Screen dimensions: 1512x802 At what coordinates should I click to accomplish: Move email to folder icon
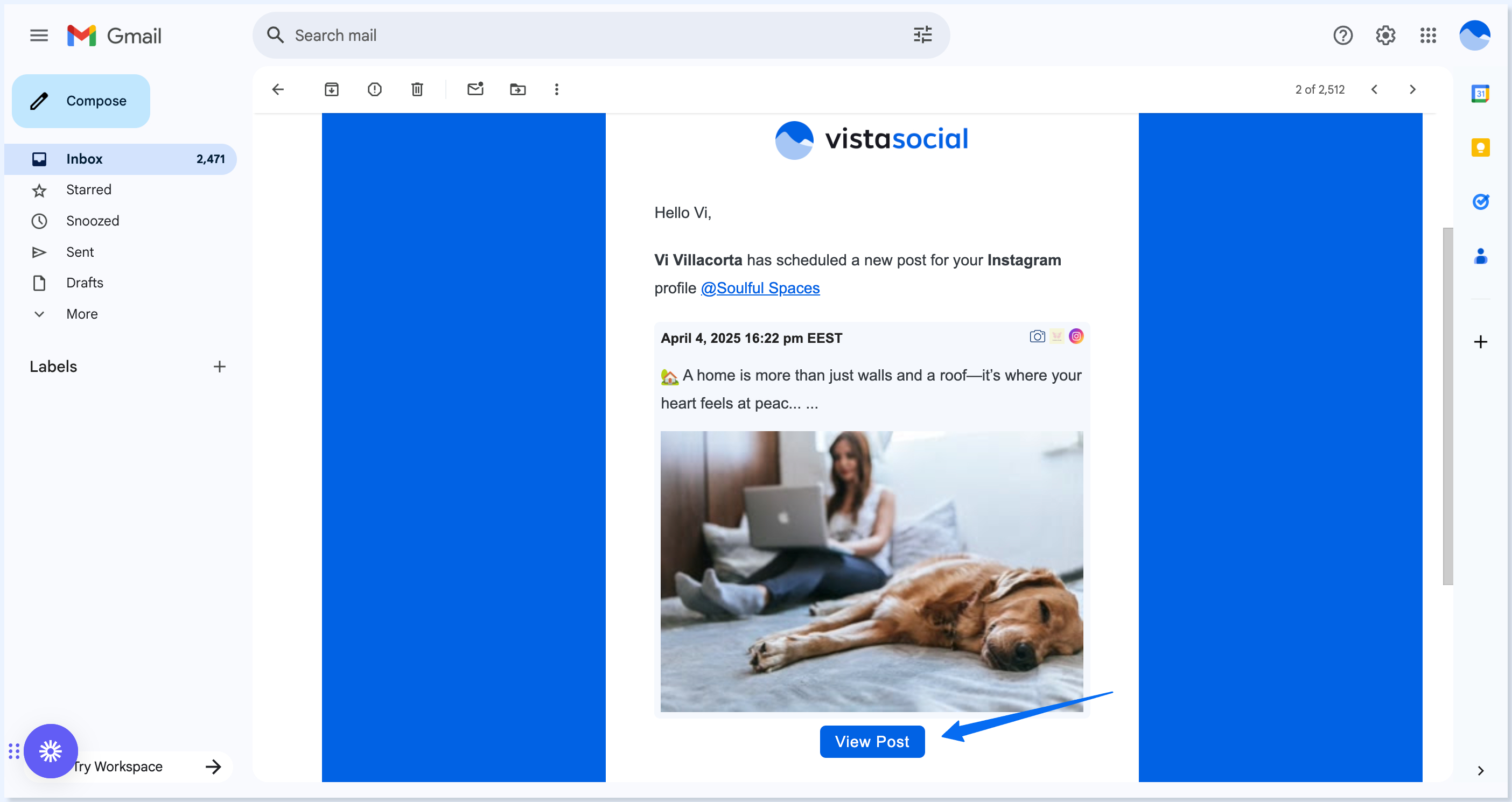[x=517, y=89]
